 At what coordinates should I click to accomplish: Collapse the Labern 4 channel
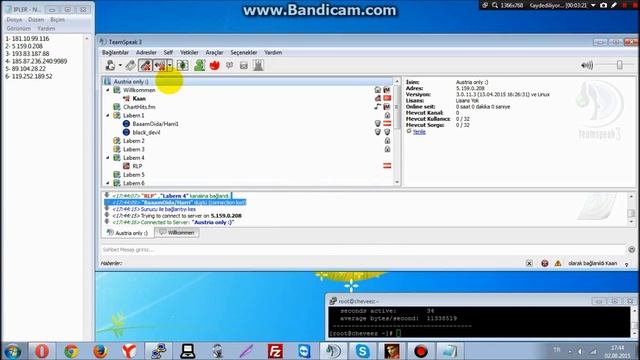108,158
